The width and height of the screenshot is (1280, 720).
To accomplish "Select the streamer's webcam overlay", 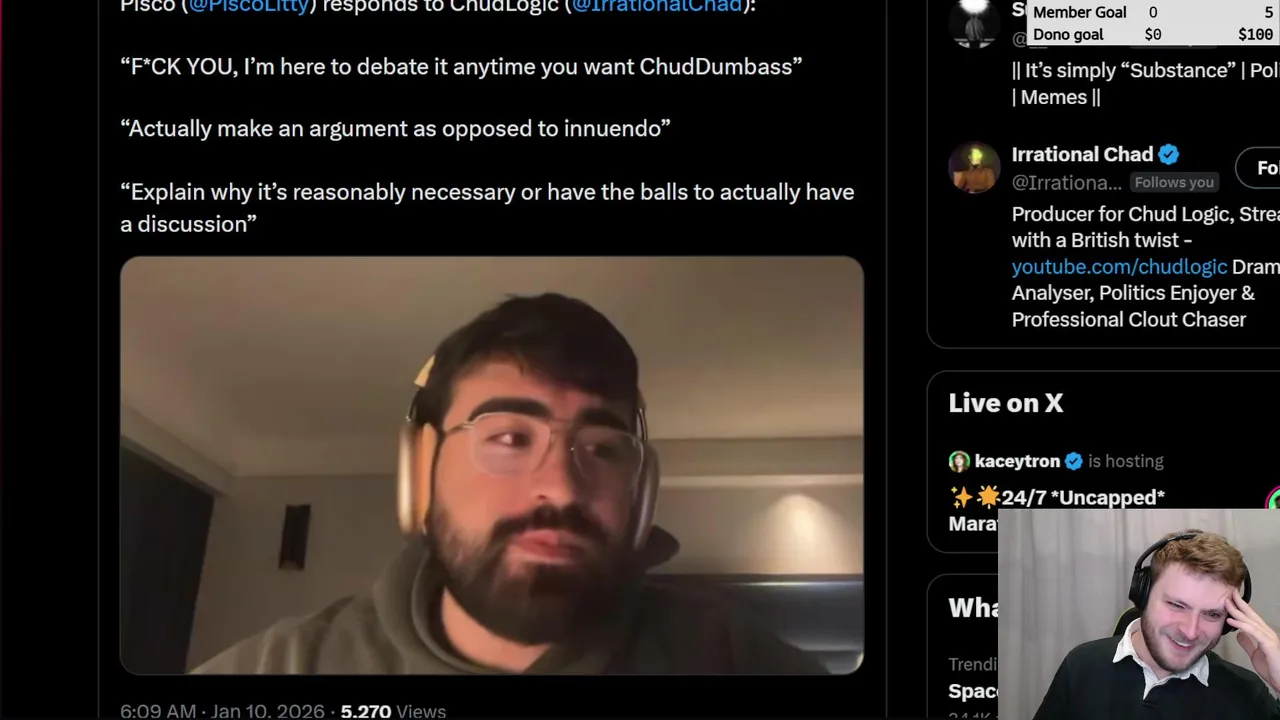I will tap(1139, 615).
